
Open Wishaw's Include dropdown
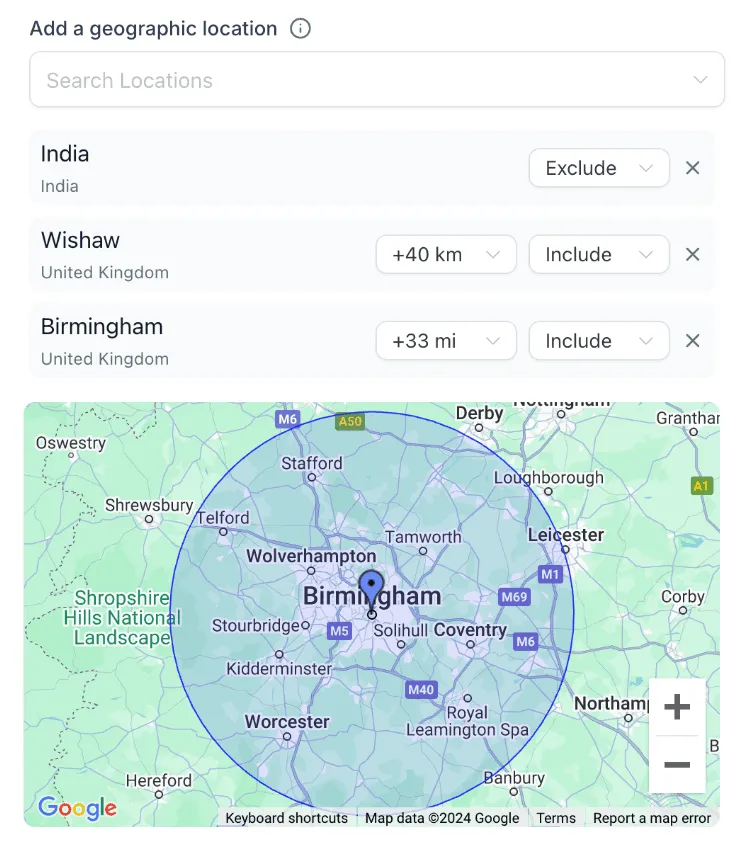(598, 254)
